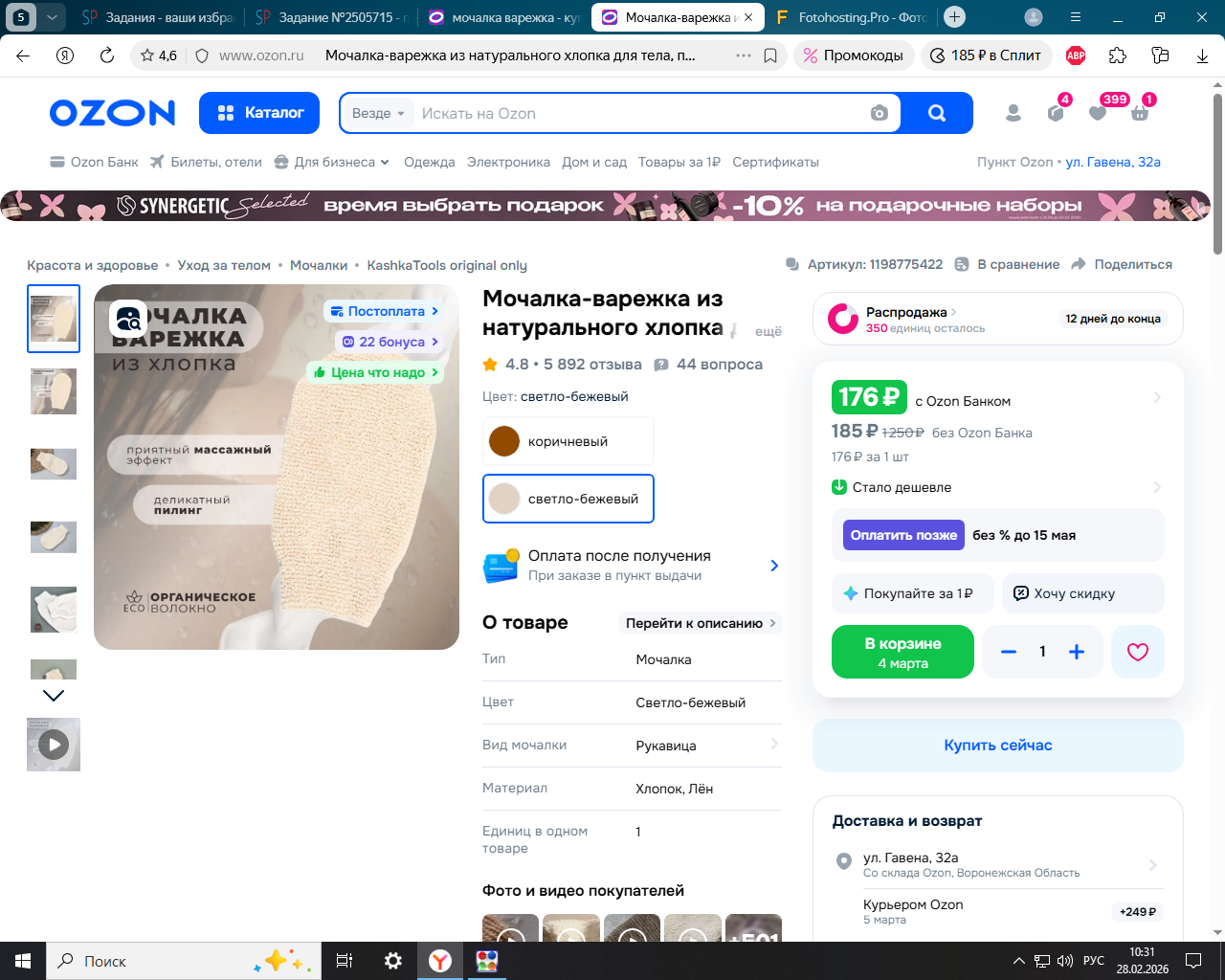Screen dimensions: 1225x980
Task: Expand the Стало дешевле details chevron
Action: [x=1157, y=487]
